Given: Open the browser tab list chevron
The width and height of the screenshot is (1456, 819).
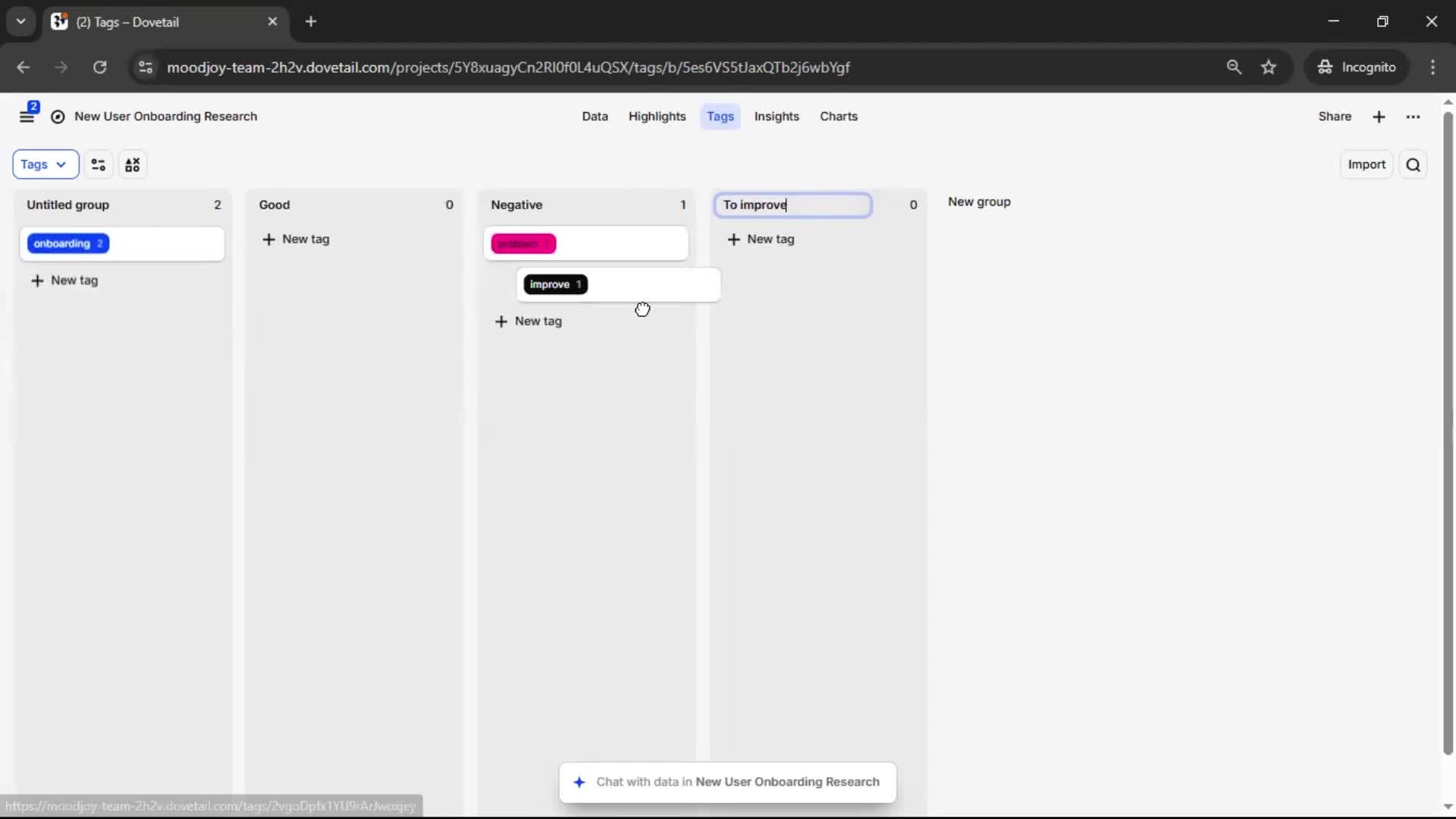Looking at the screenshot, I should click(x=20, y=21).
